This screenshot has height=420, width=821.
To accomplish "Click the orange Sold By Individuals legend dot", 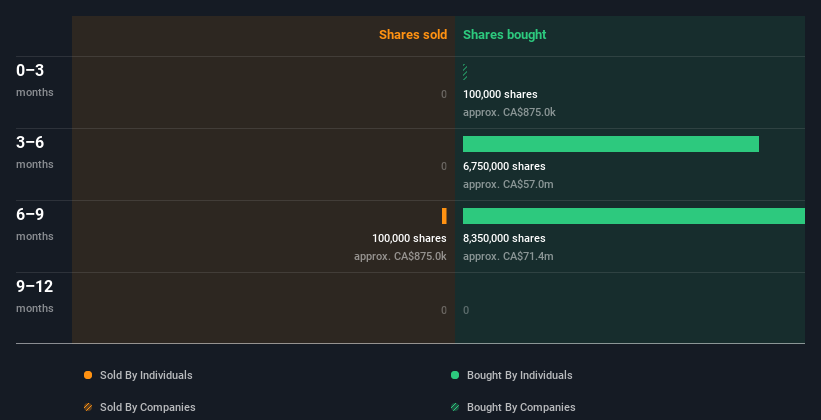I will [88, 375].
